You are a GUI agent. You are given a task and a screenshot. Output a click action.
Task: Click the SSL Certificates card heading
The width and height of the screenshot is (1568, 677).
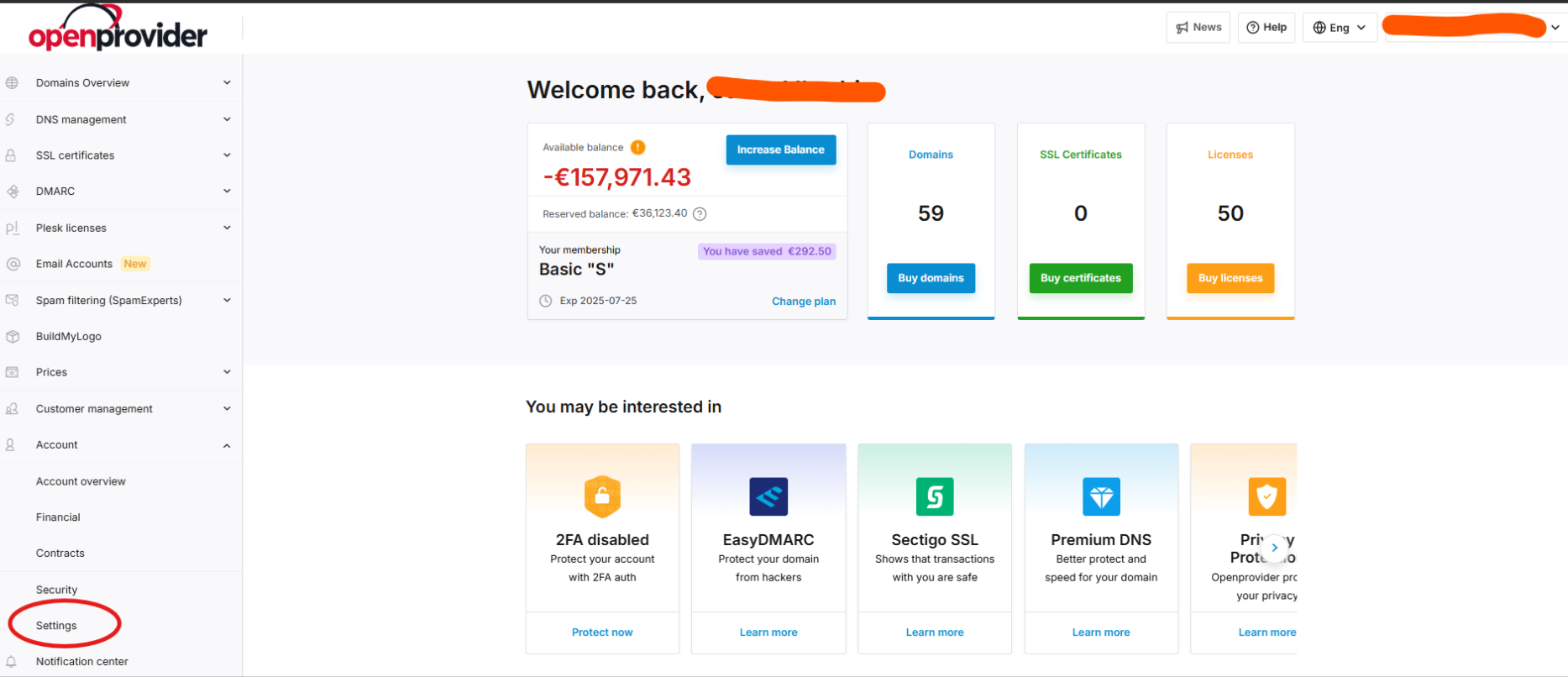click(1081, 155)
